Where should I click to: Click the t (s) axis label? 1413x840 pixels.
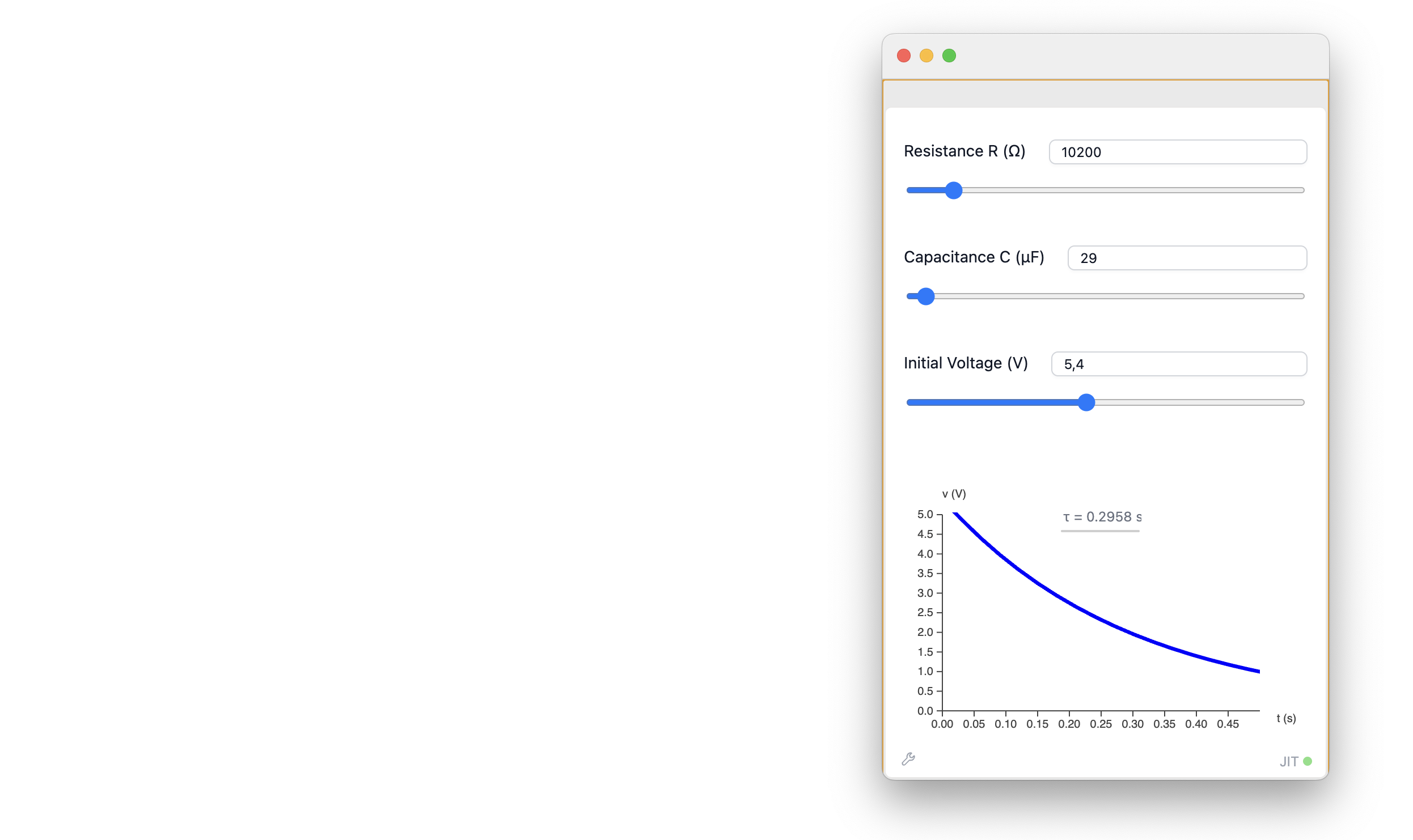pyautogui.click(x=1286, y=718)
